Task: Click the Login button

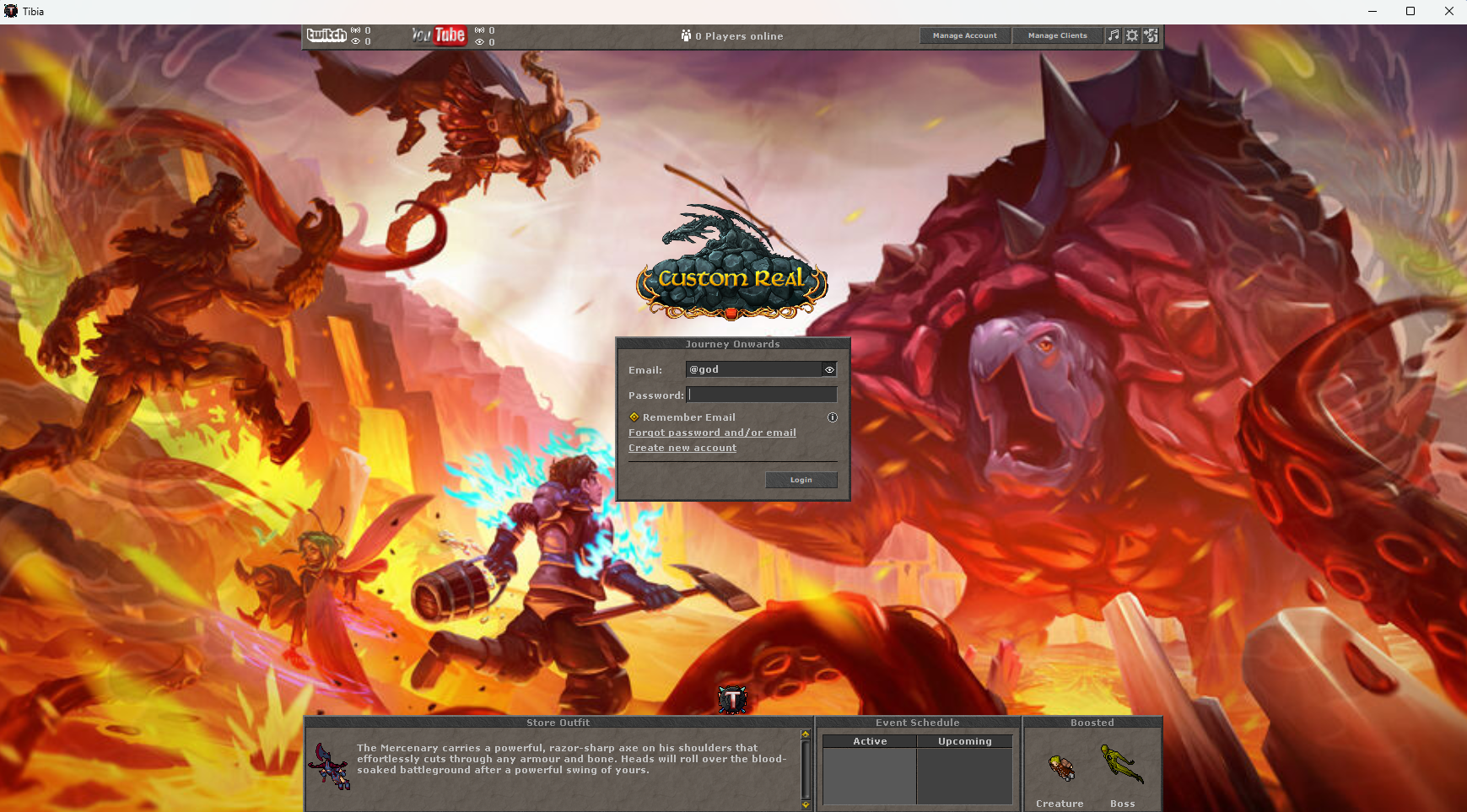Action: [x=801, y=480]
